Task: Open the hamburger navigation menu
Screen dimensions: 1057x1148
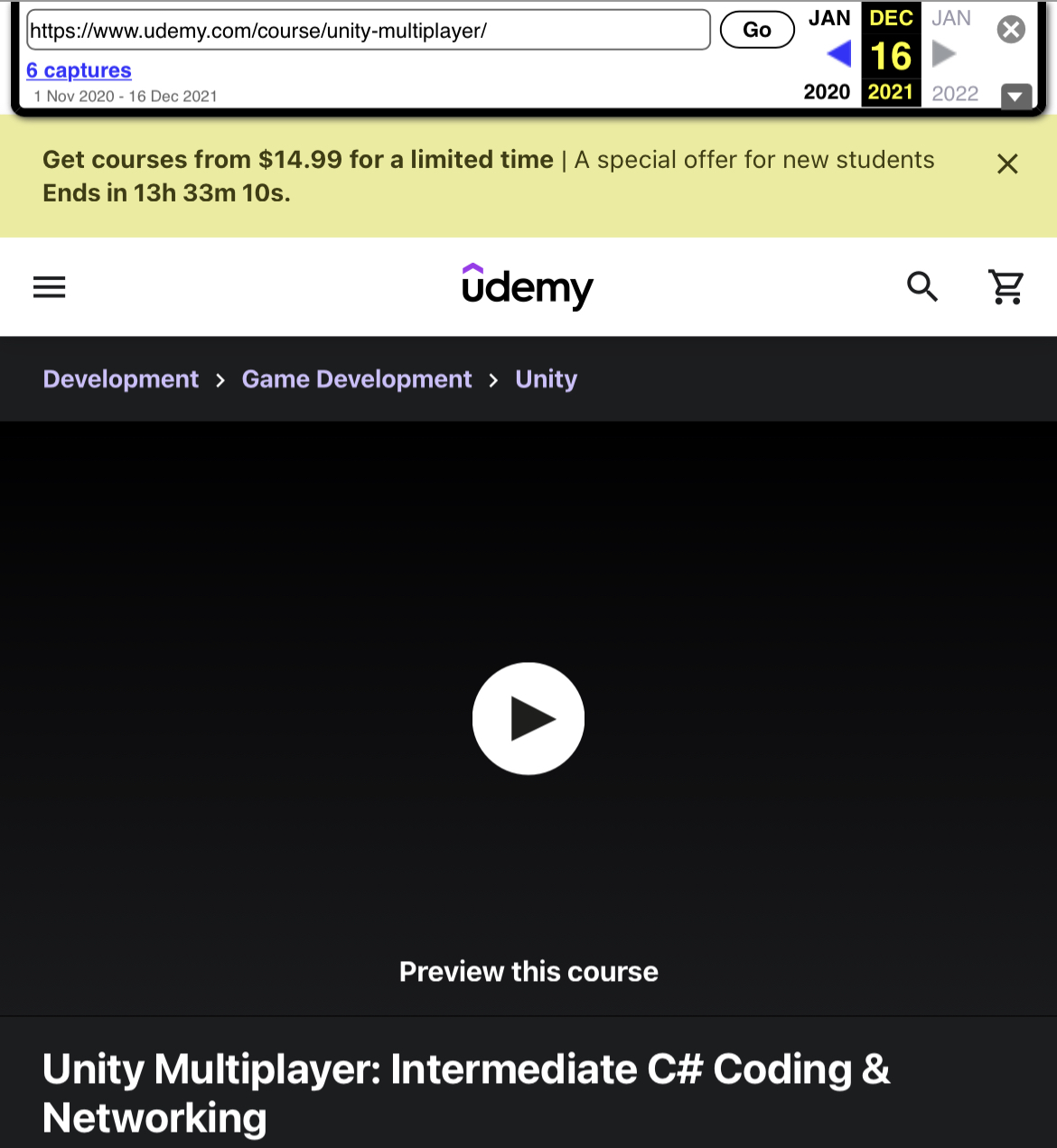Action: (50, 287)
